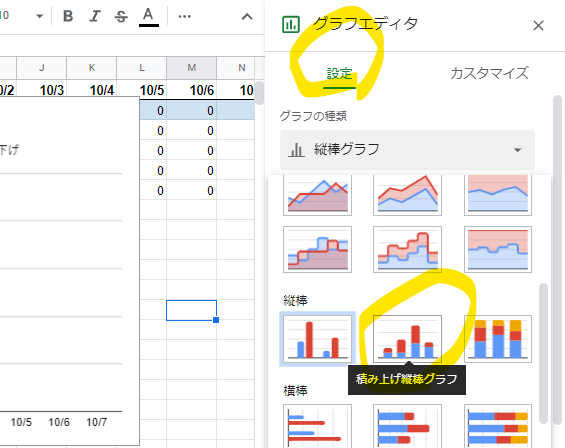Click the 10/7 label on chart axis
The width and height of the screenshot is (565, 448).
[x=97, y=422]
